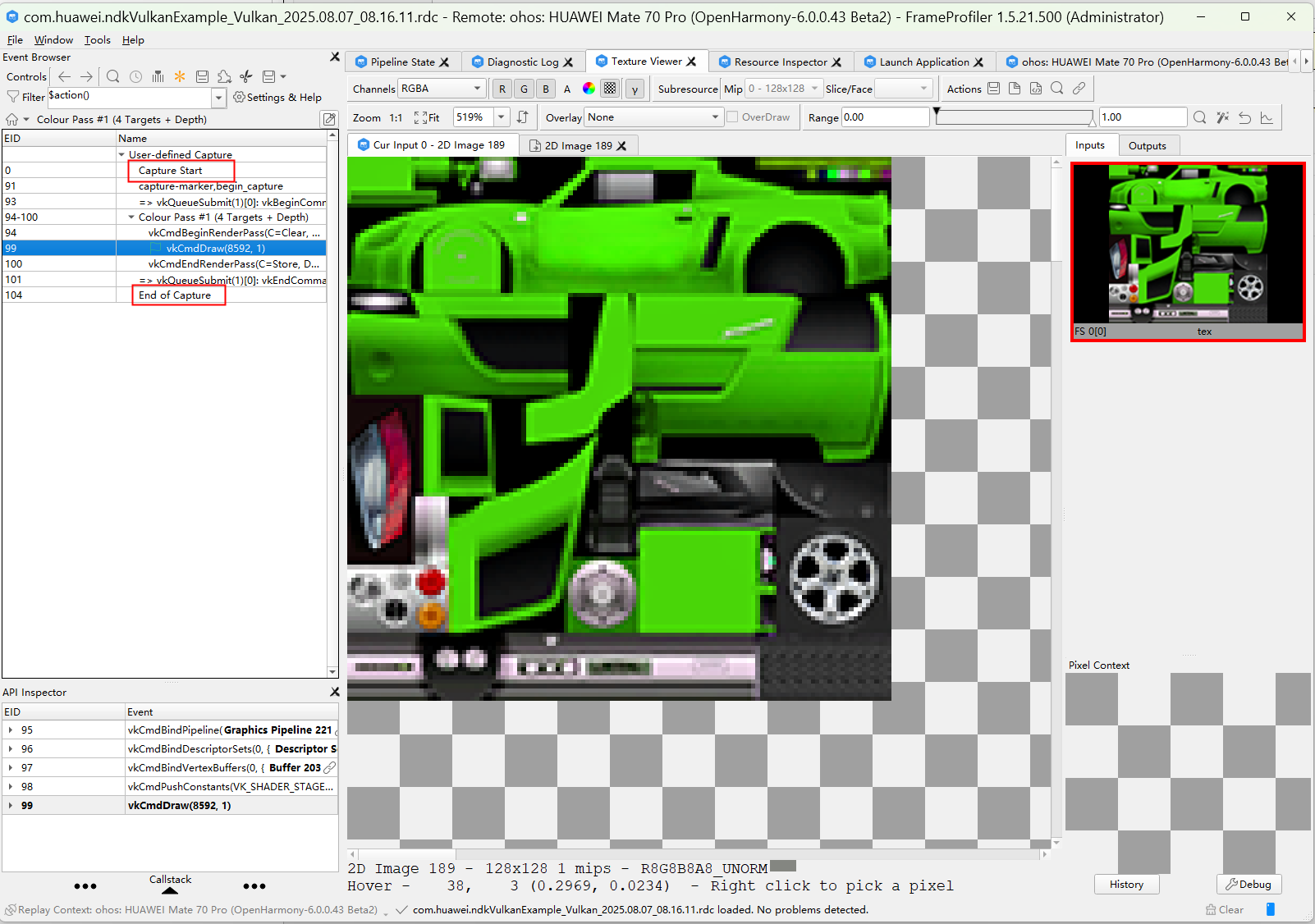Click the Debug button in Pixel Context
The width and height of the screenshot is (1315, 924).
click(x=1249, y=885)
